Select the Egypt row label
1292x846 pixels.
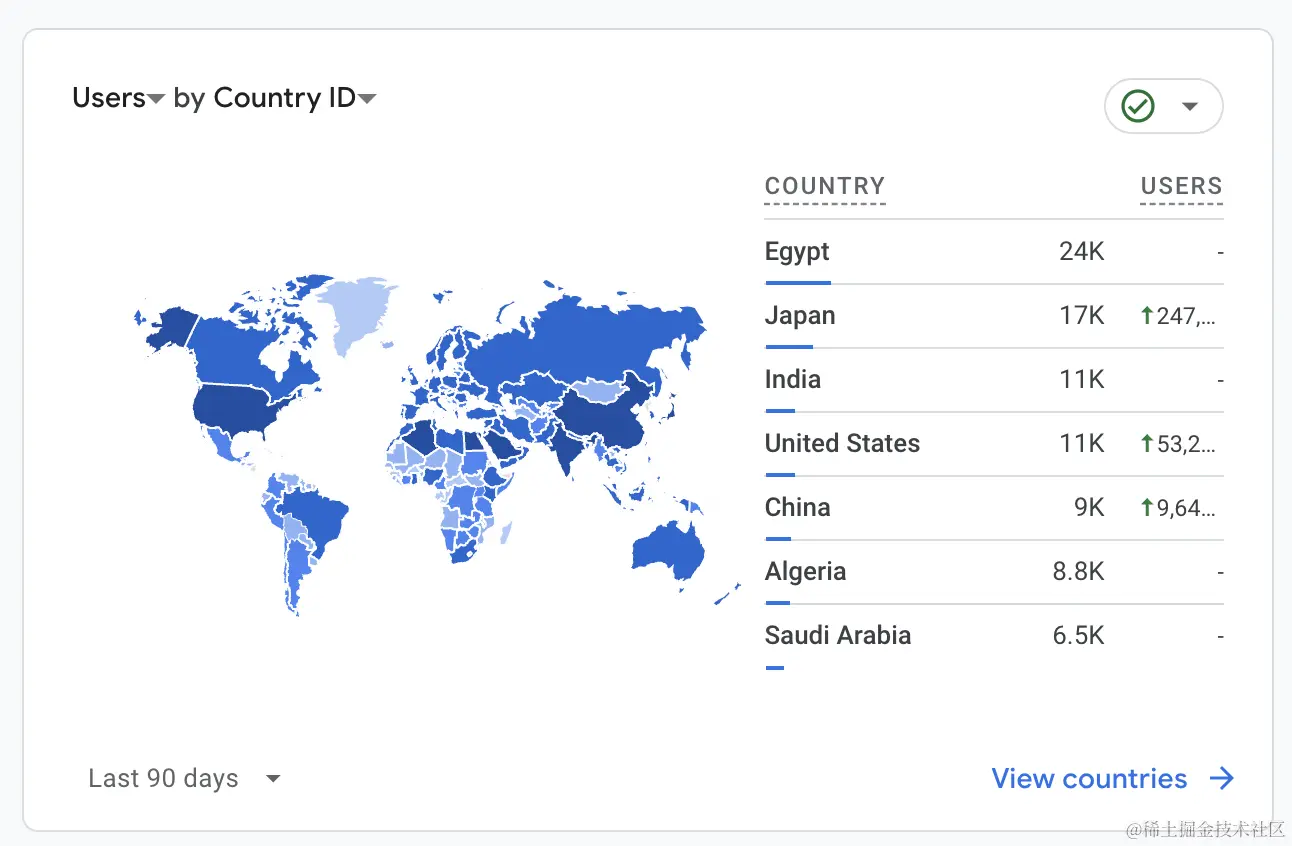click(797, 251)
